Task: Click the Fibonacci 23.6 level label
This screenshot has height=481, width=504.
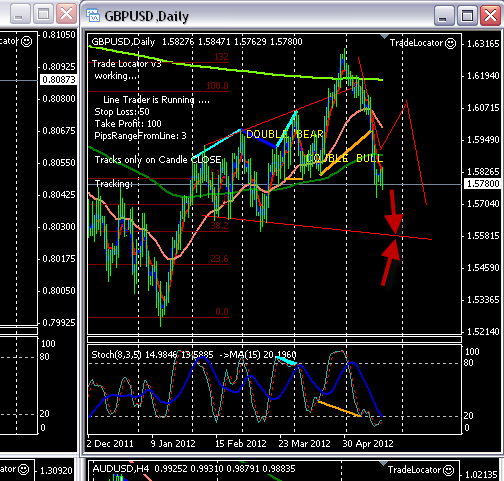Action: [x=219, y=259]
